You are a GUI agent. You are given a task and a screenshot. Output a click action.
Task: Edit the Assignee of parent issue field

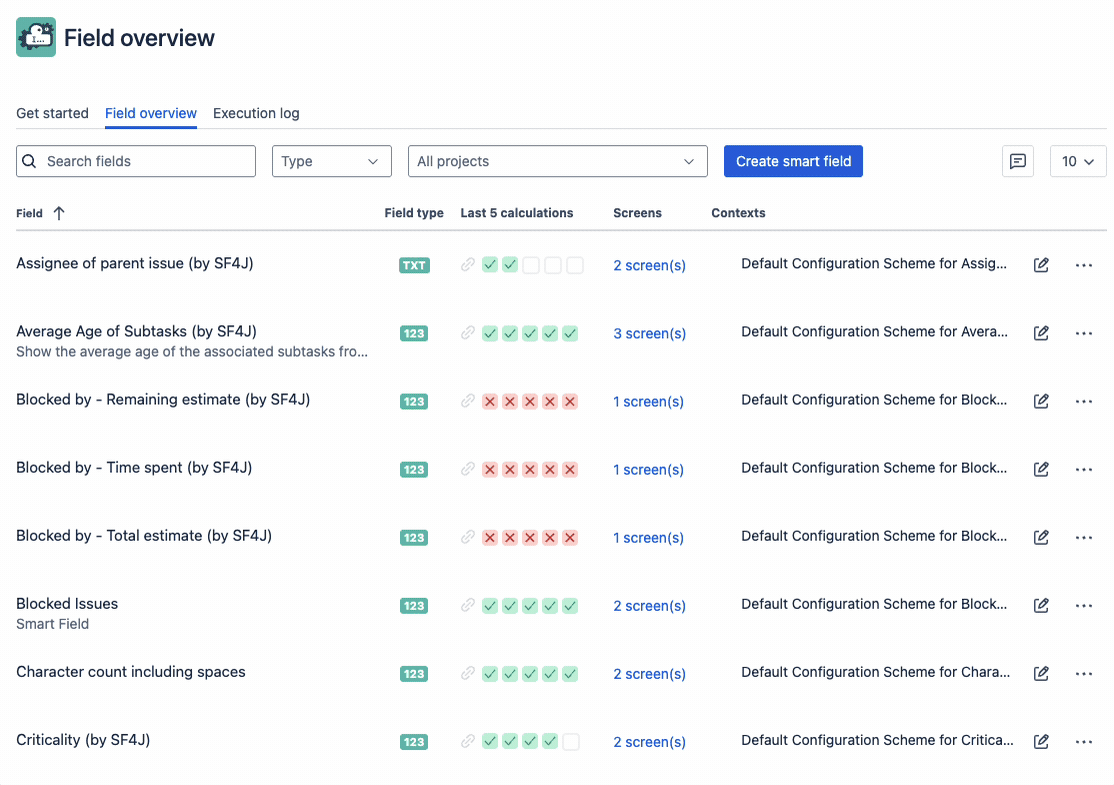1041,265
